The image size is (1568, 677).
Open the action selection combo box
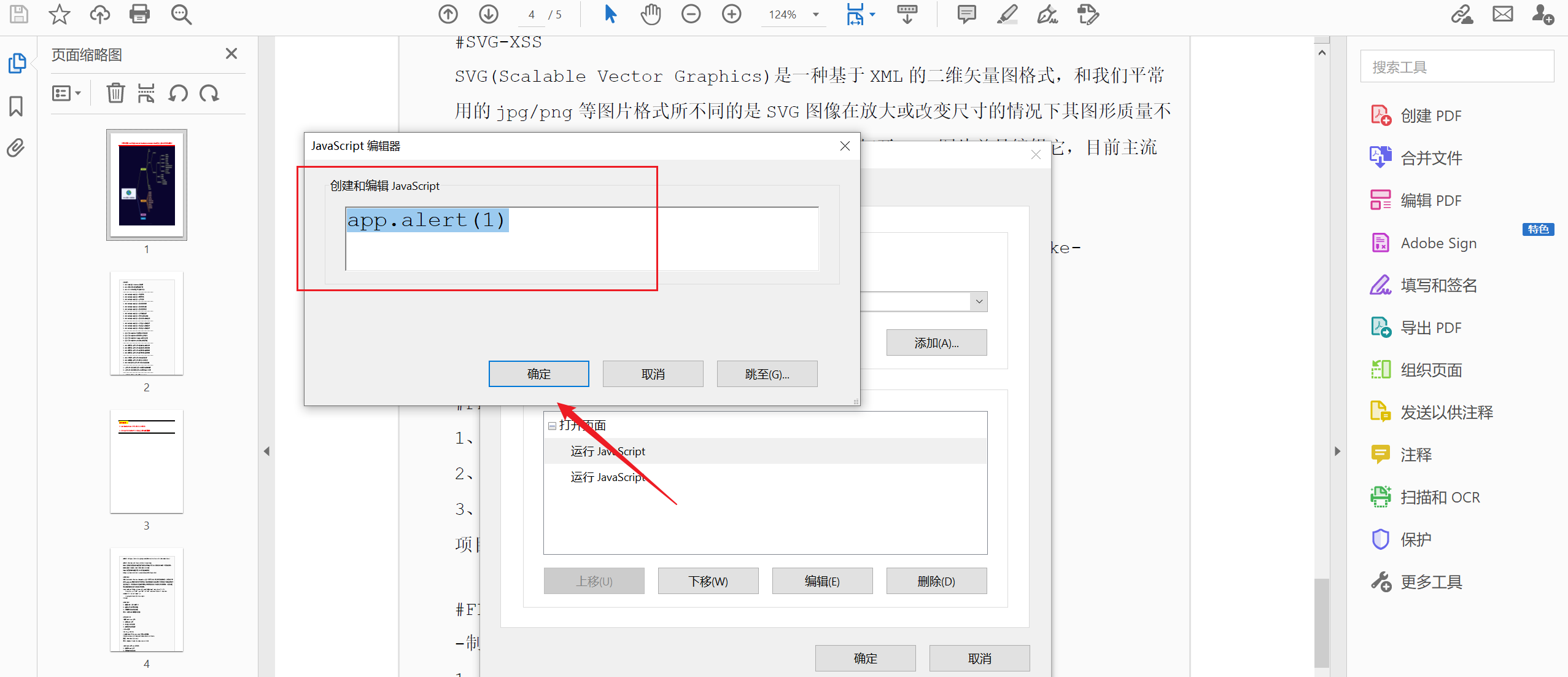click(979, 302)
